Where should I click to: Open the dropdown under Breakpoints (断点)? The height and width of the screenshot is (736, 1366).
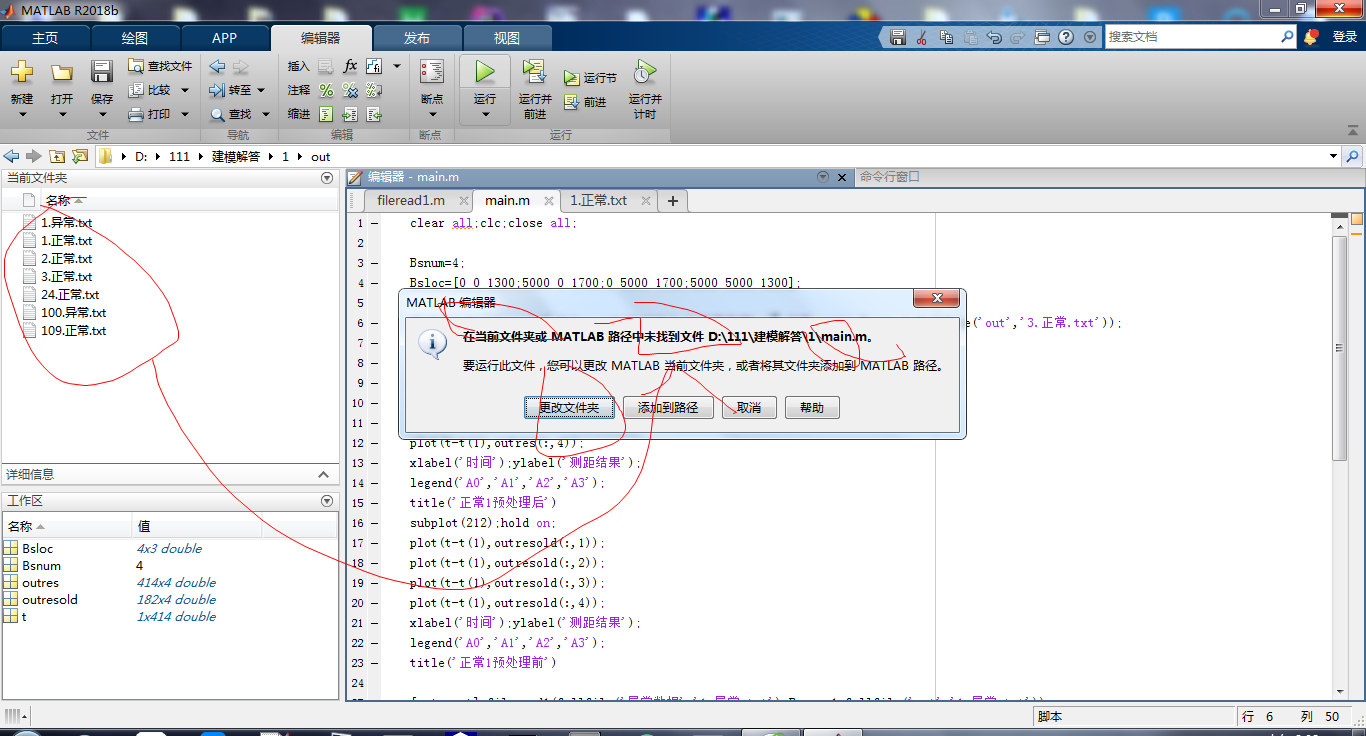coord(432,114)
